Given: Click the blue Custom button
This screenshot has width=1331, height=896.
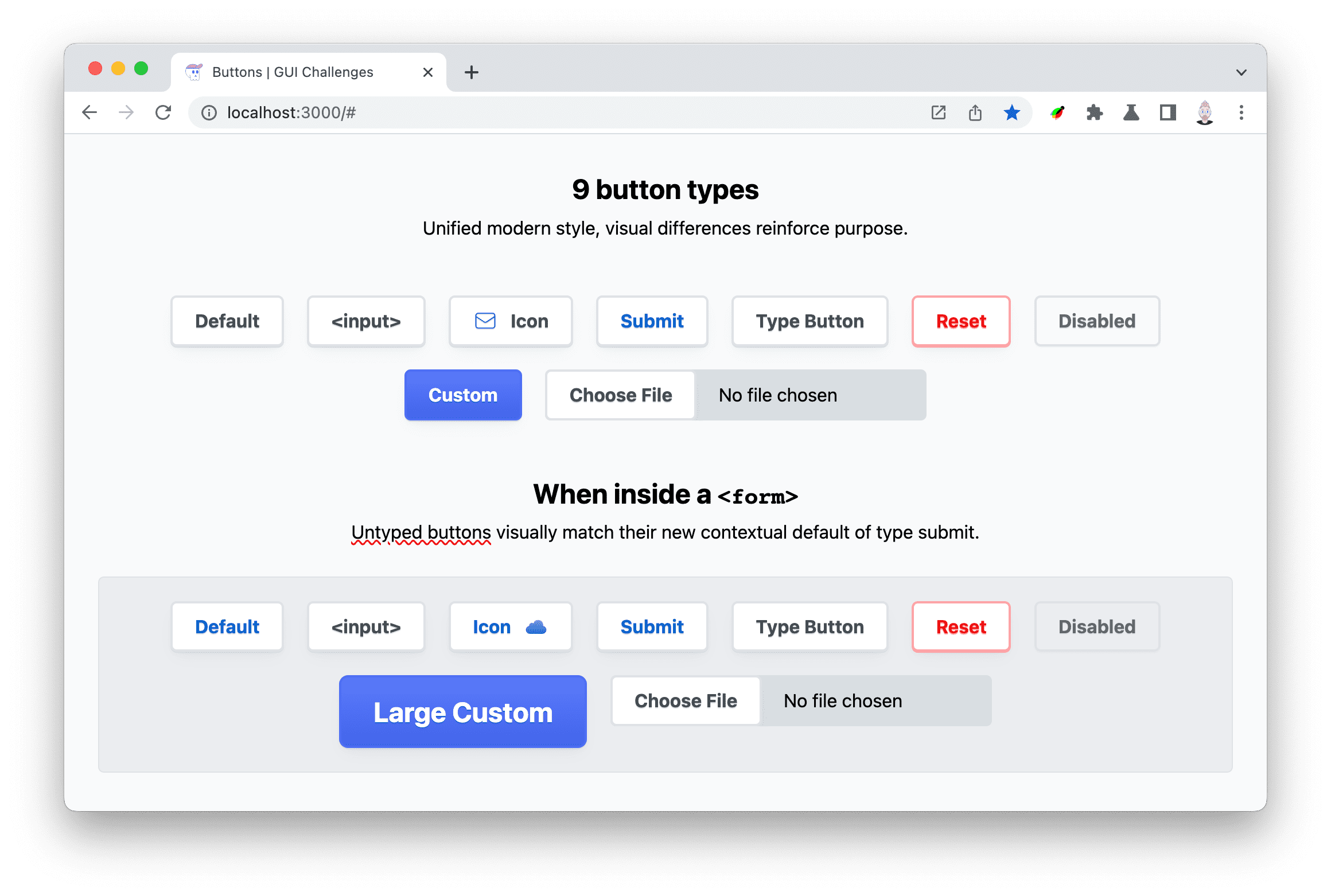Looking at the screenshot, I should tap(463, 394).
